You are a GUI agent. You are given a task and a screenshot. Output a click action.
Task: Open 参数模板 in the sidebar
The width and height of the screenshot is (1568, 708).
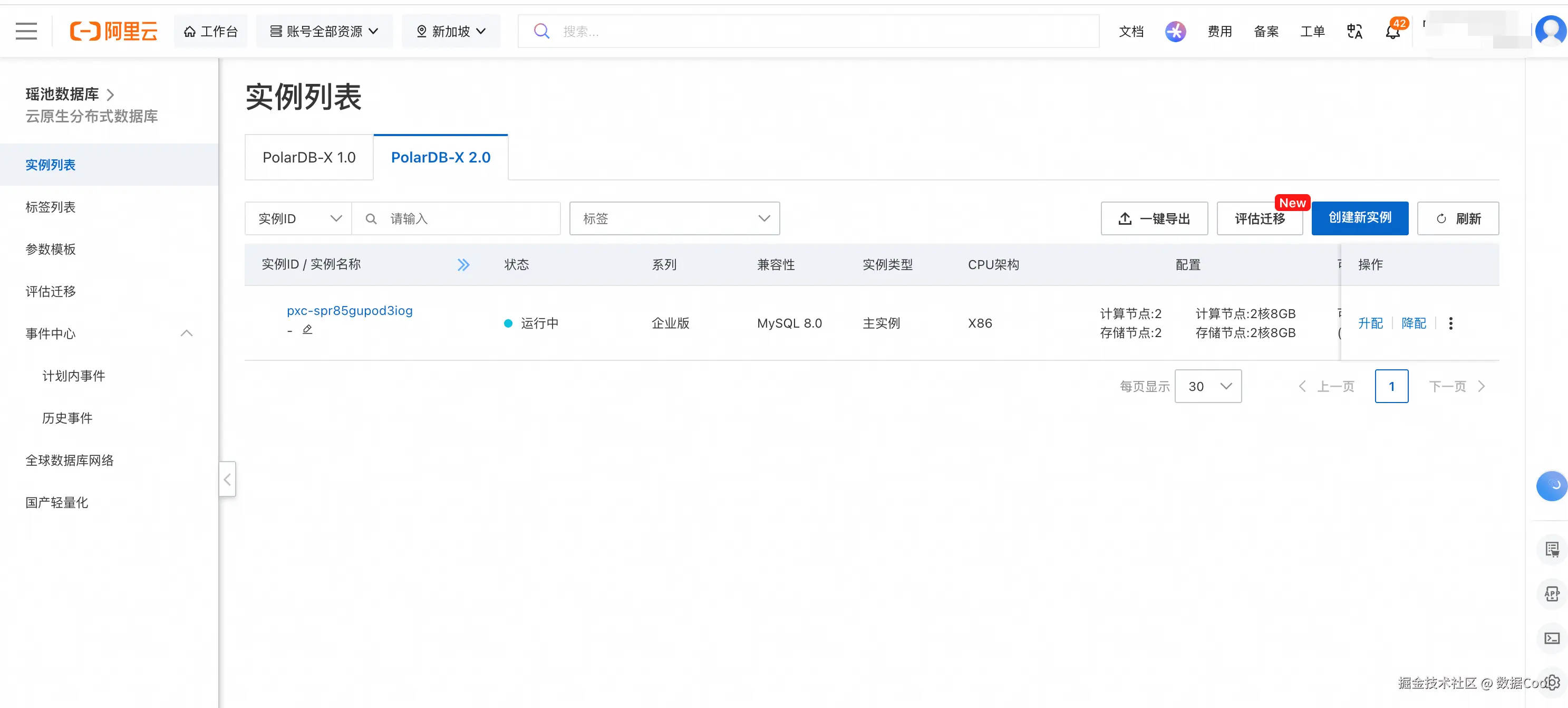coord(51,249)
